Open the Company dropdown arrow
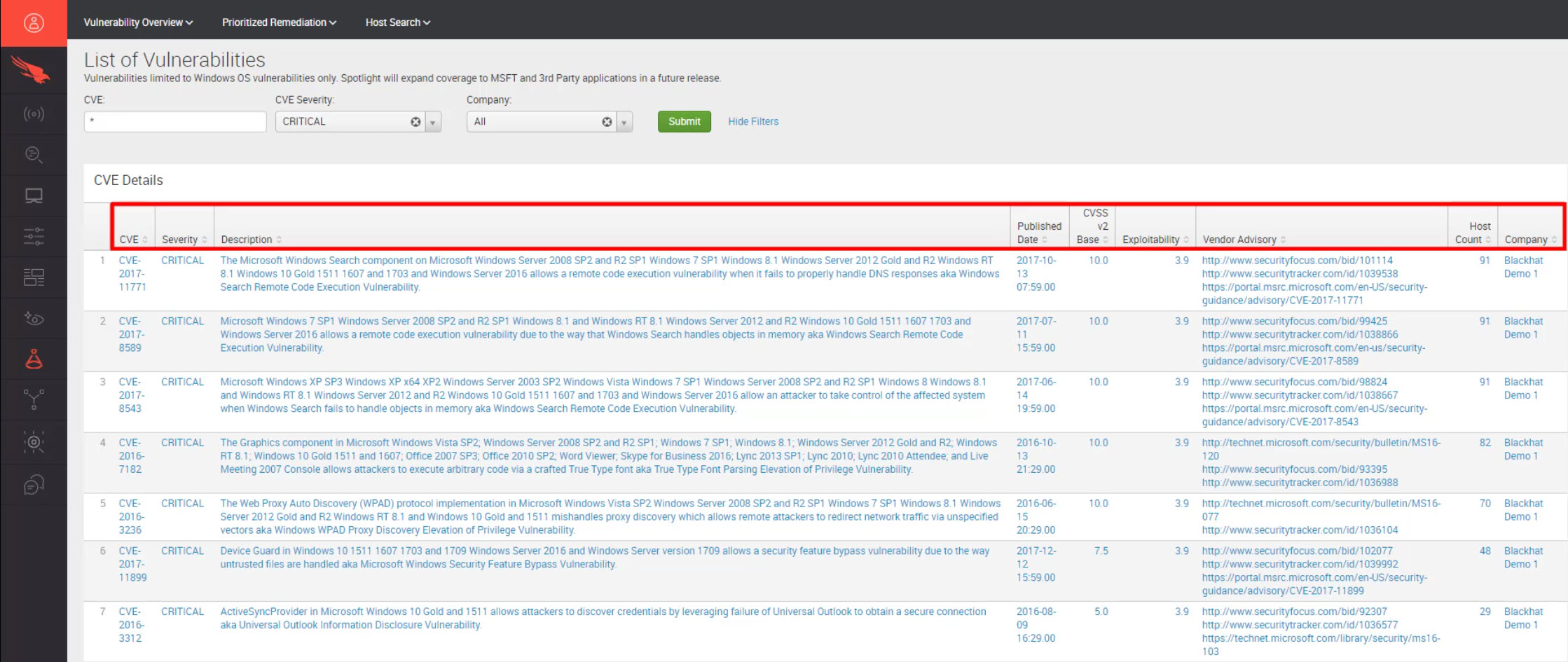 tap(624, 122)
